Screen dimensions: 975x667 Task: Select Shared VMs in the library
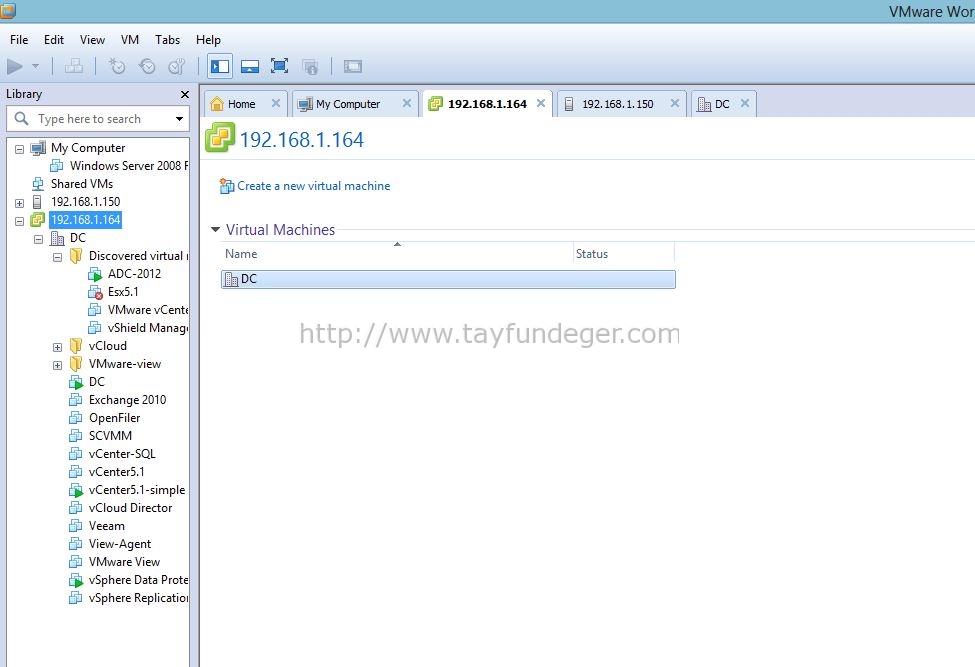click(82, 184)
